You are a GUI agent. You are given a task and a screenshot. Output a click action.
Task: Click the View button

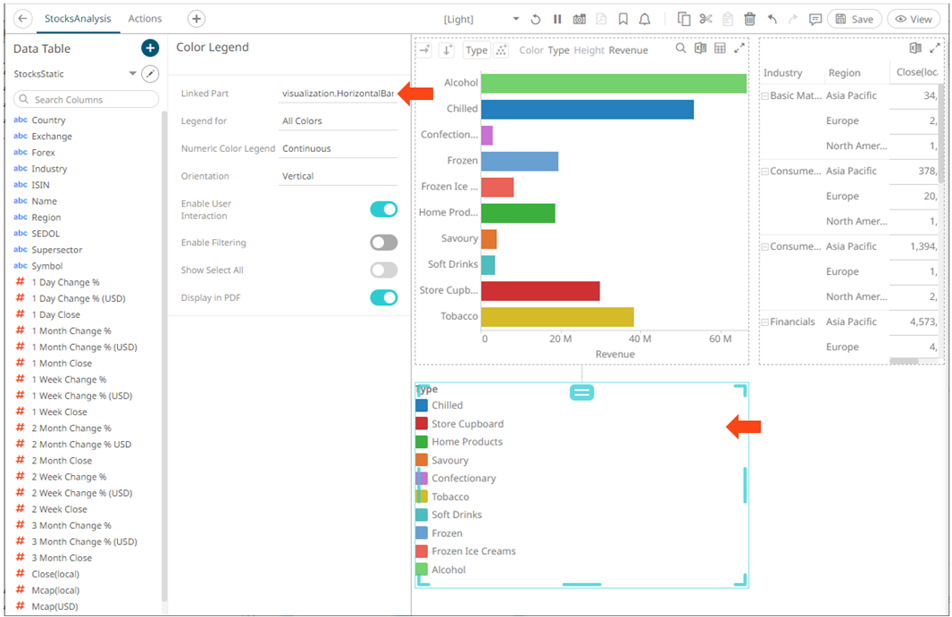coord(911,19)
